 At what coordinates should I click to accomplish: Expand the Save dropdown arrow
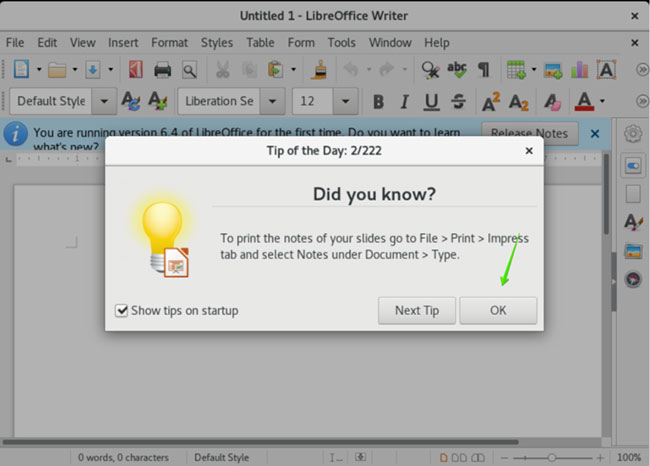(x=111, y=69)
